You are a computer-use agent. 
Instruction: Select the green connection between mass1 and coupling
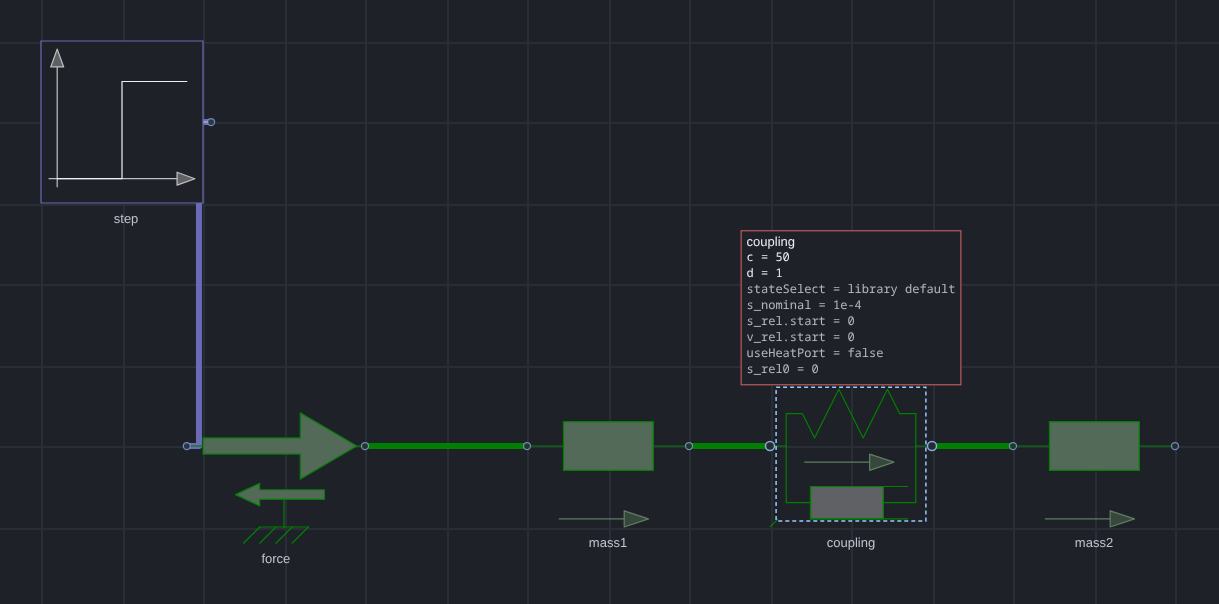click(x=729, y=446)
